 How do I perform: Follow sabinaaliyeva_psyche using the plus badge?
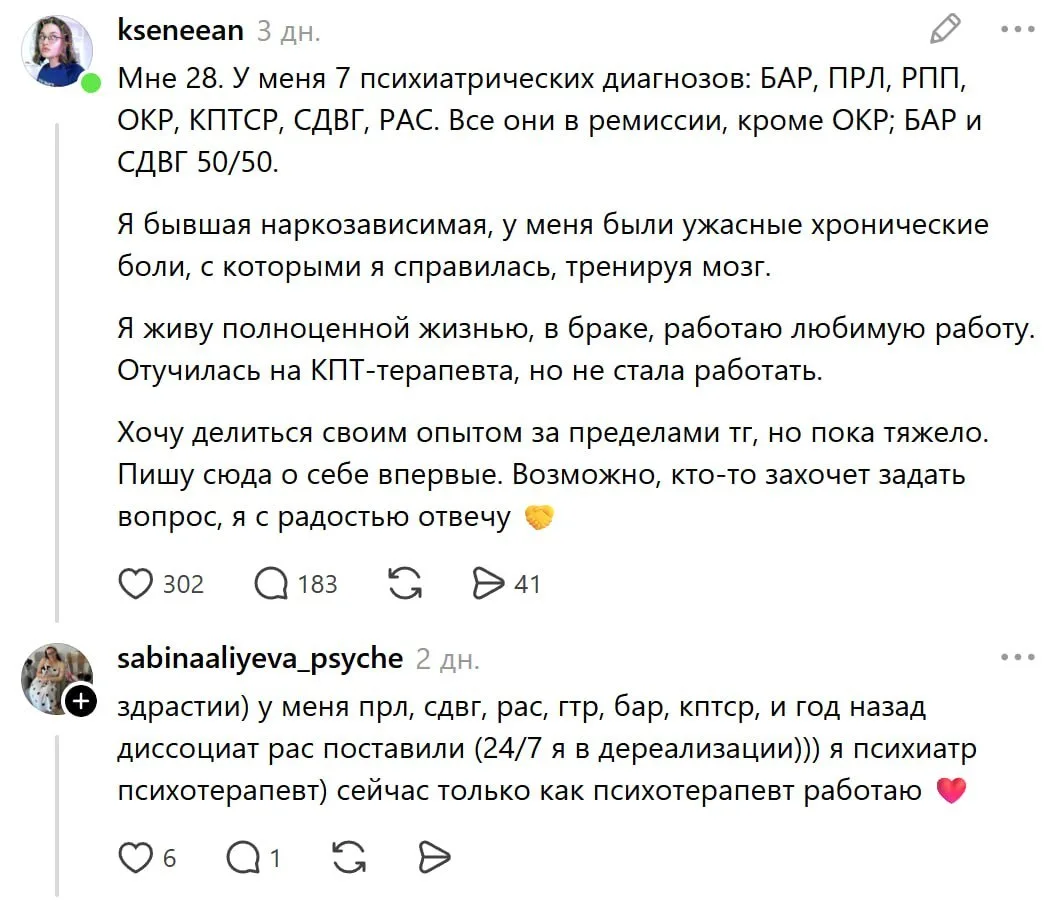click(81, 702)
